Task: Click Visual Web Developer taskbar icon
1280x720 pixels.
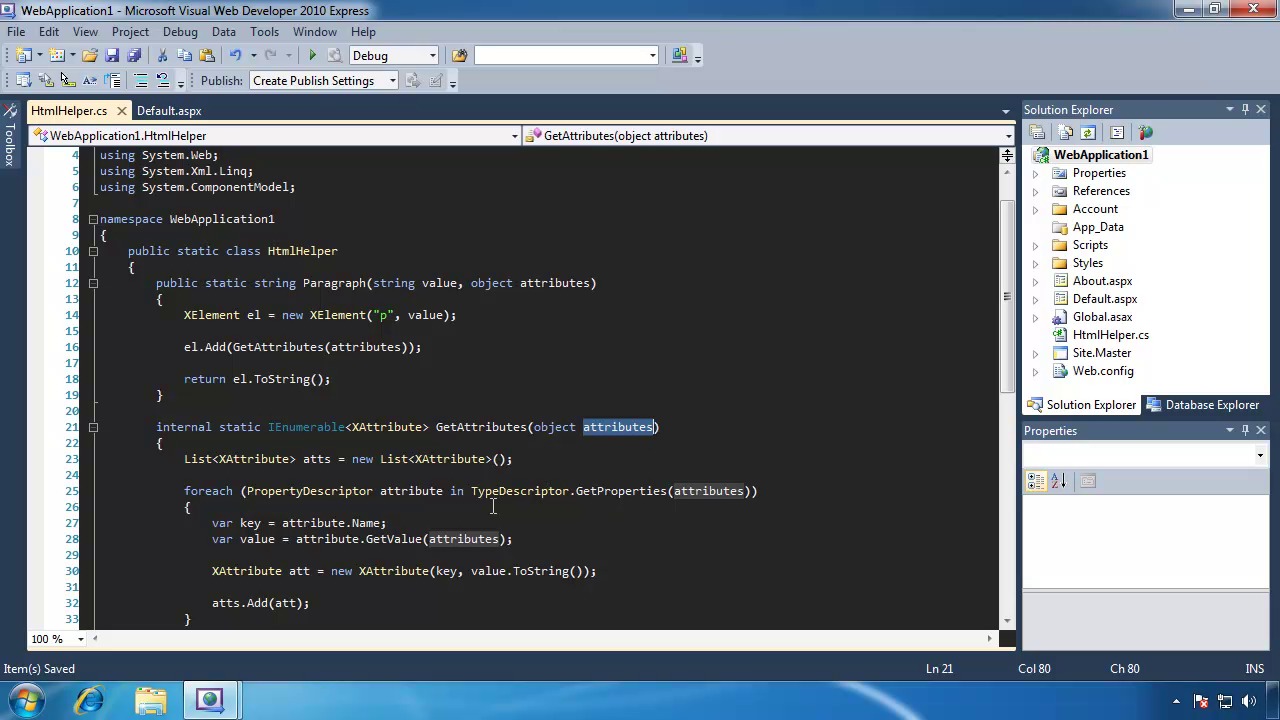Action: click(x=210, y=700)
